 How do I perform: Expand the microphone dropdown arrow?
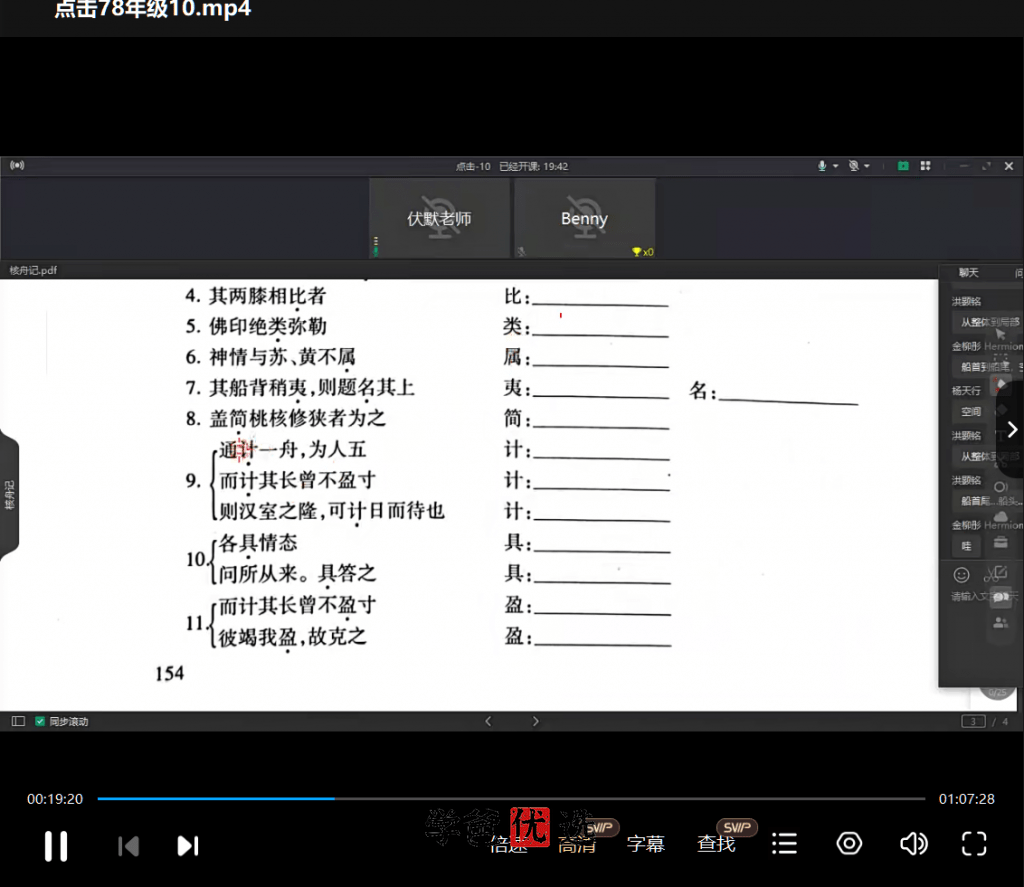click(x=835, y=167)
